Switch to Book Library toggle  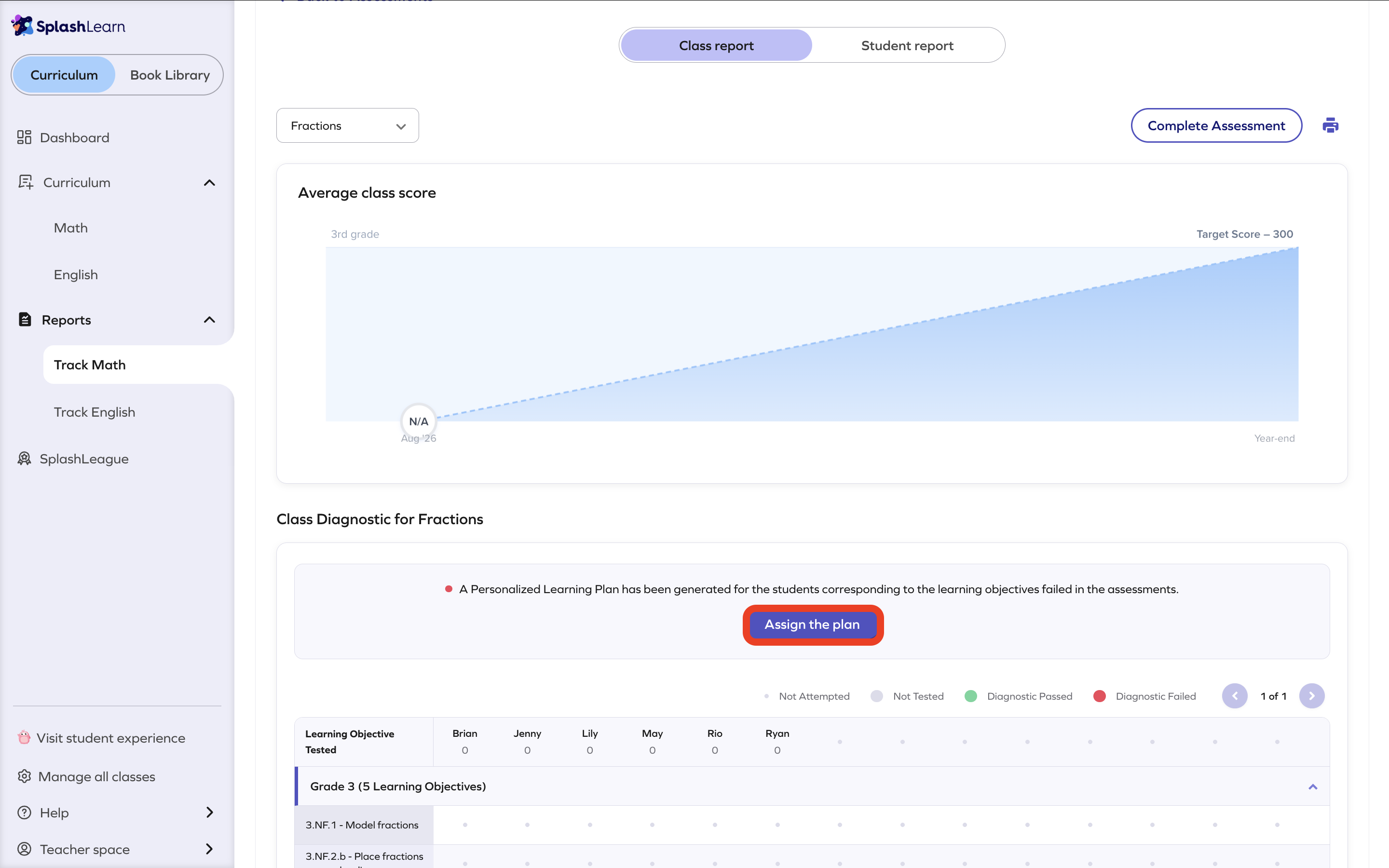[x=170, y=75]
